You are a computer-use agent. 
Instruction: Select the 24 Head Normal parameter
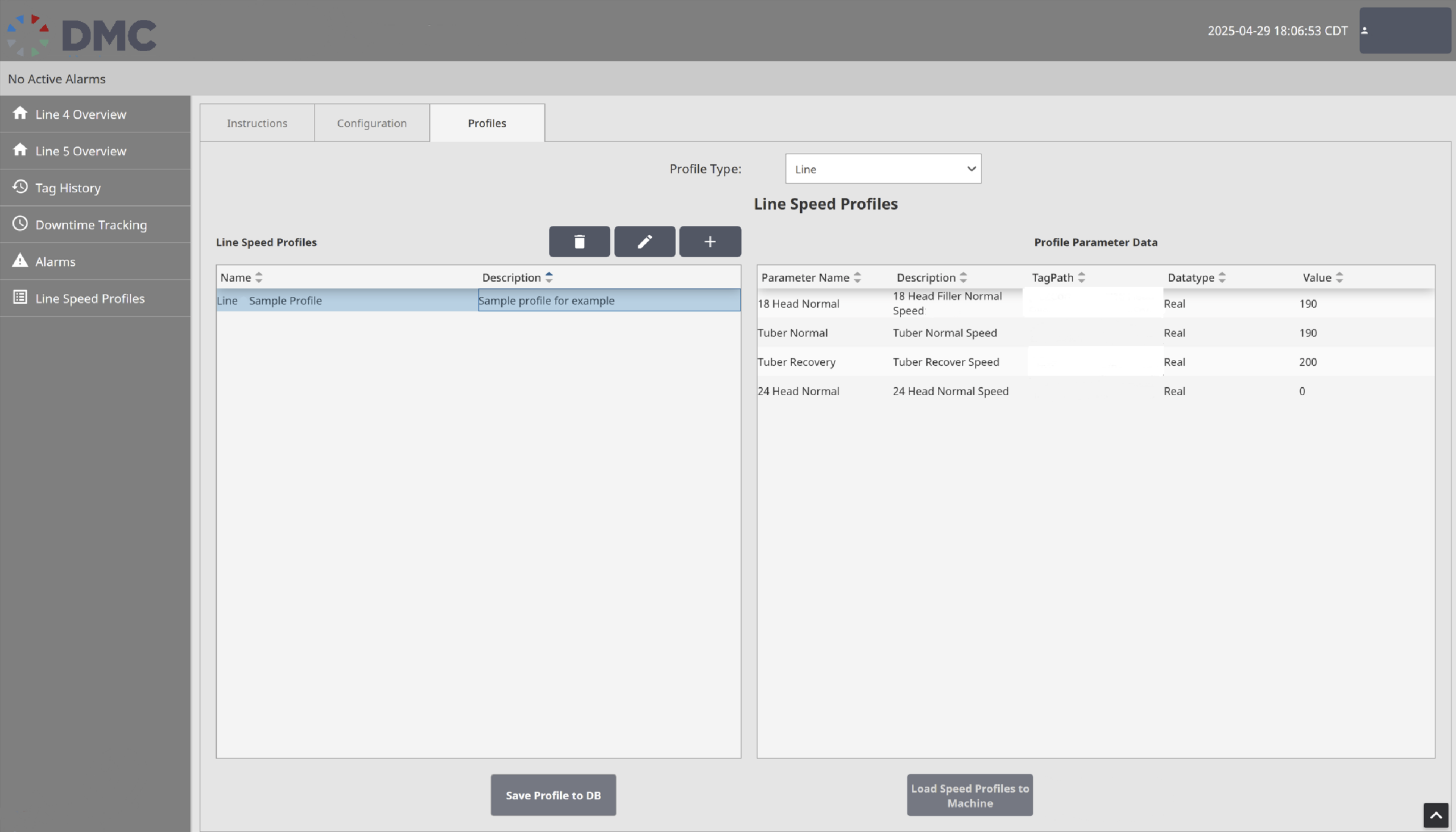[x=799, y=391]
